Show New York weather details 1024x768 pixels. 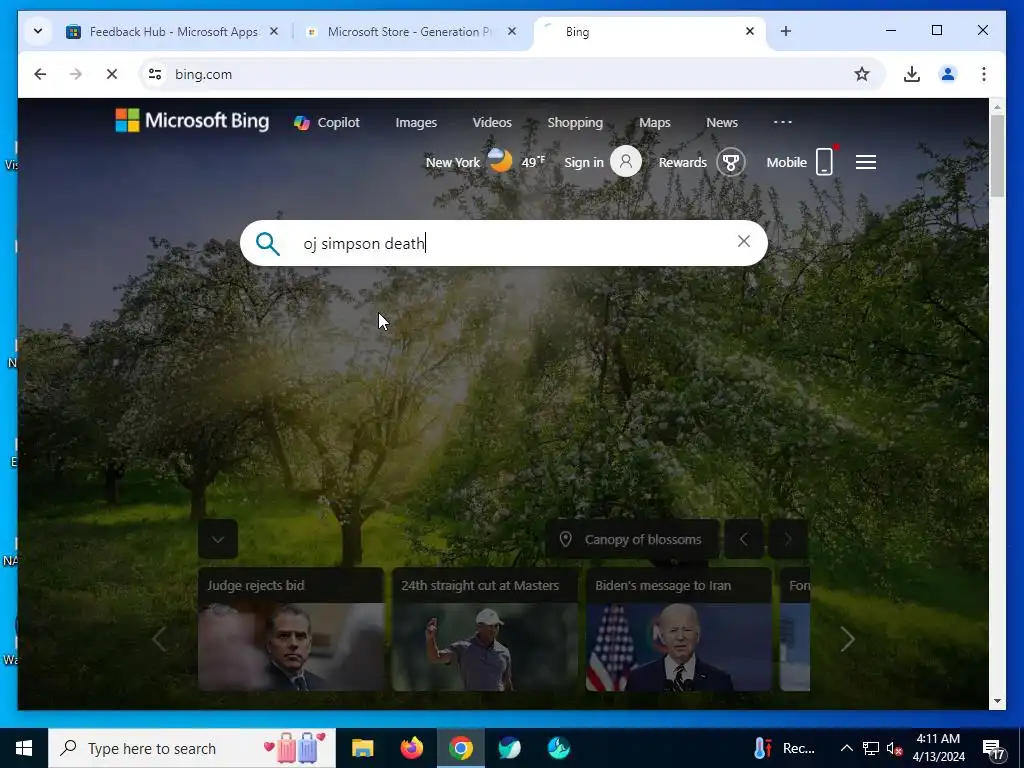tap(485, 162)
